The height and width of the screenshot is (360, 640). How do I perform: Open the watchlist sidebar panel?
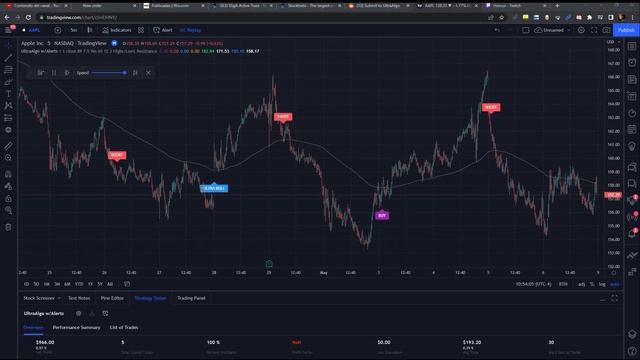tap(632, 46)
